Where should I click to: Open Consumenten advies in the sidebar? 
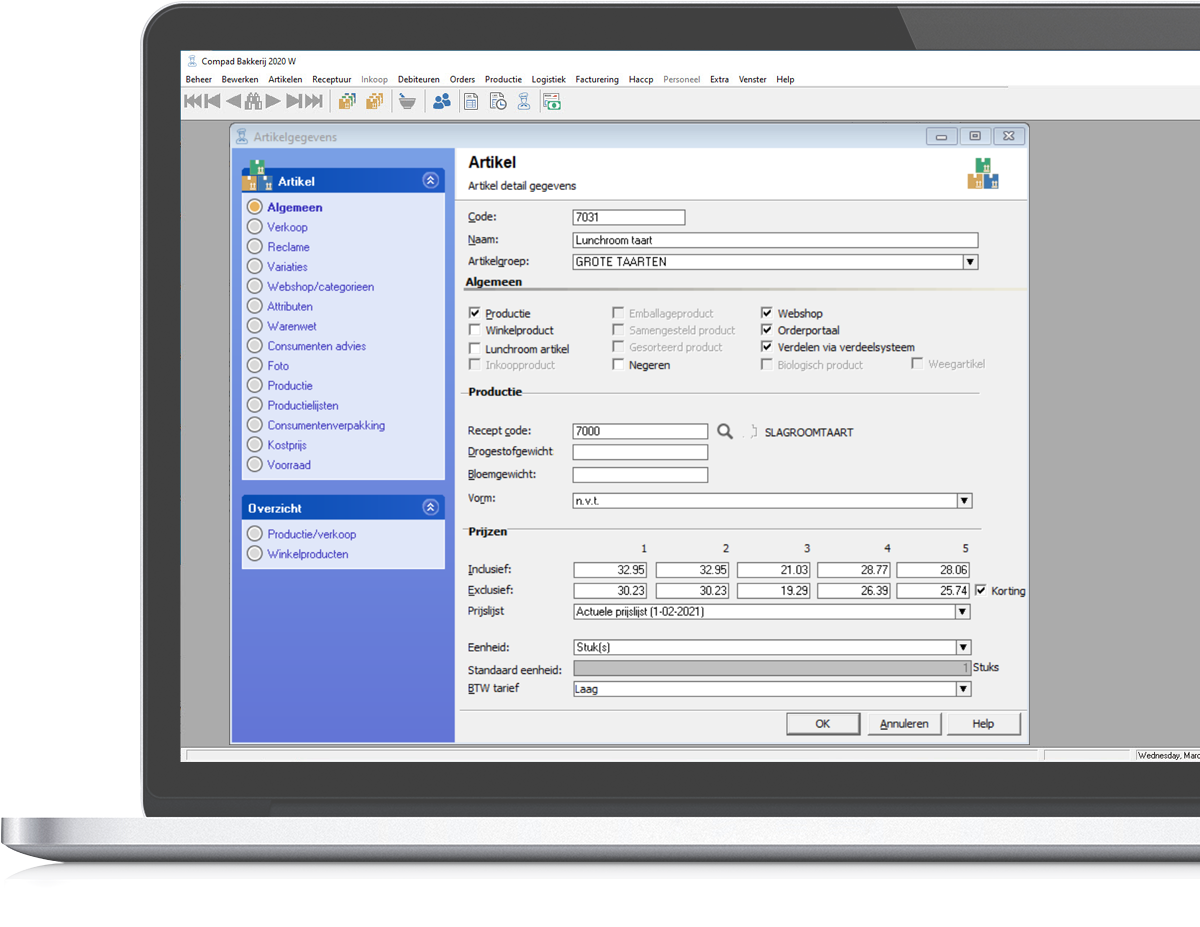[x=316, y=346]
